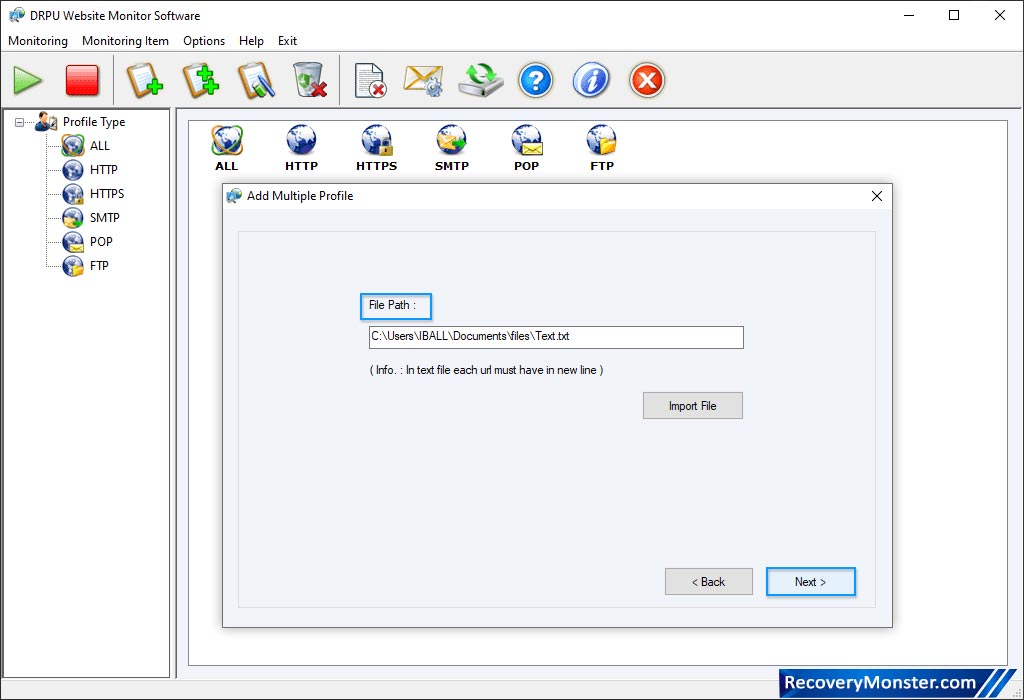Click inside the file path text field

(555, 337)
